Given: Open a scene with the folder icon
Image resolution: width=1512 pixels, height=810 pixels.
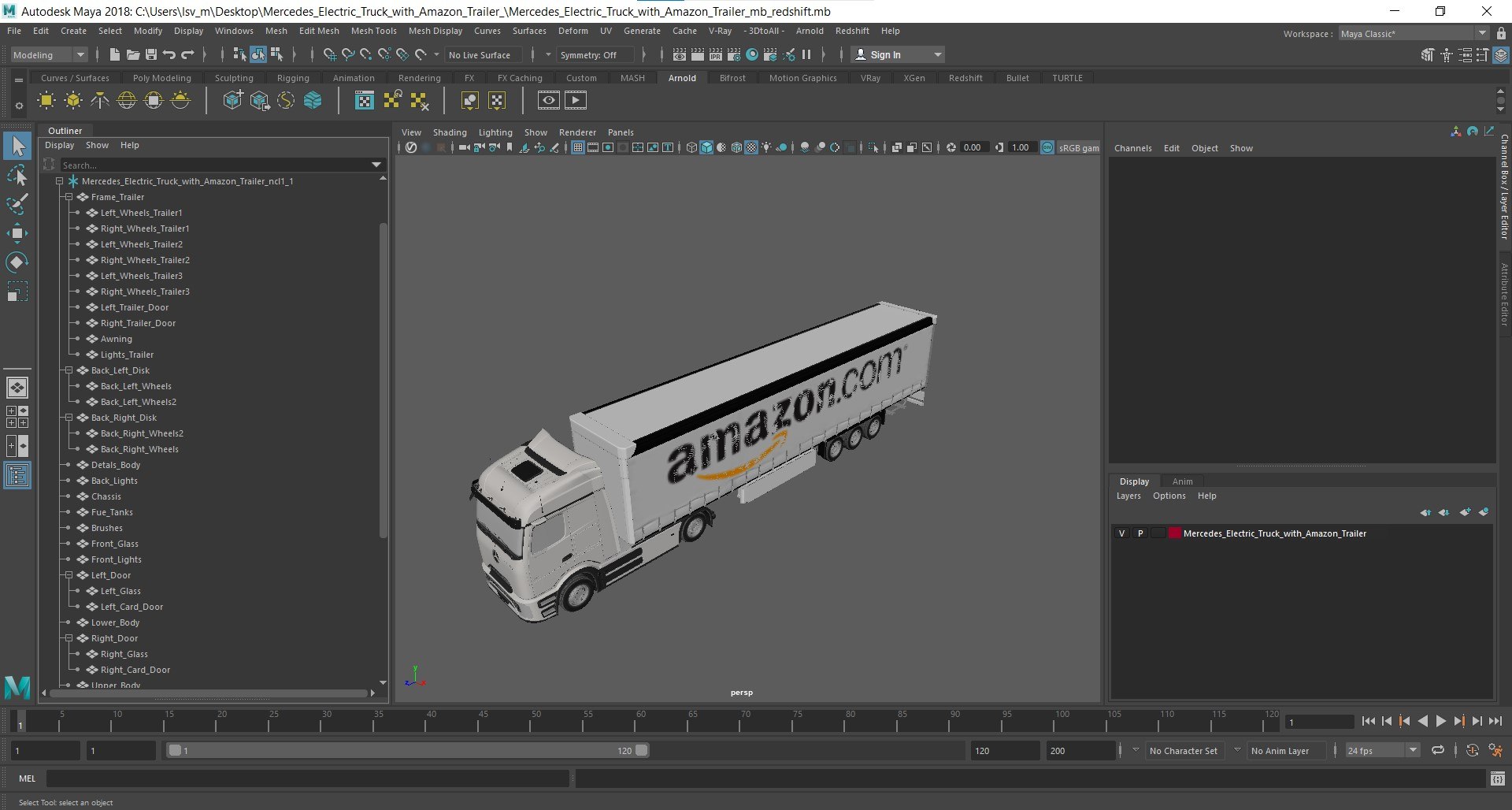Looking at the screenshot, I should [133, 54].
